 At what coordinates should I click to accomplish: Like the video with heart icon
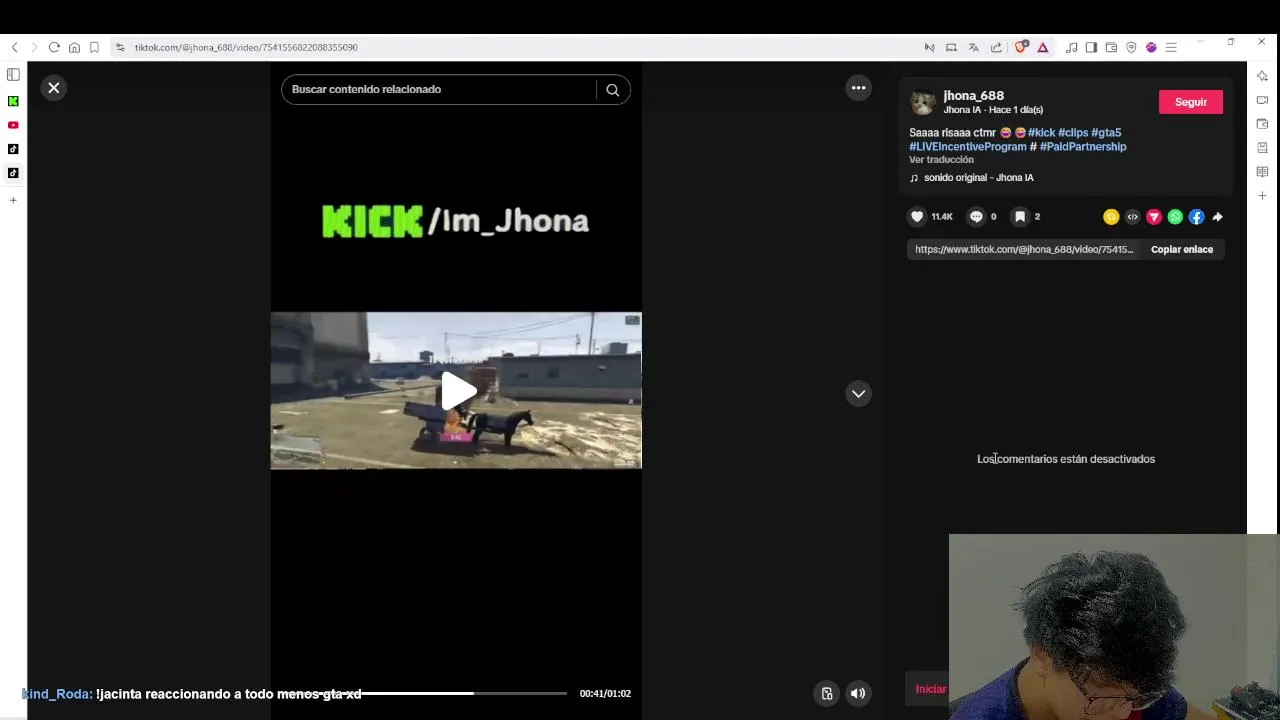(917, 216)
